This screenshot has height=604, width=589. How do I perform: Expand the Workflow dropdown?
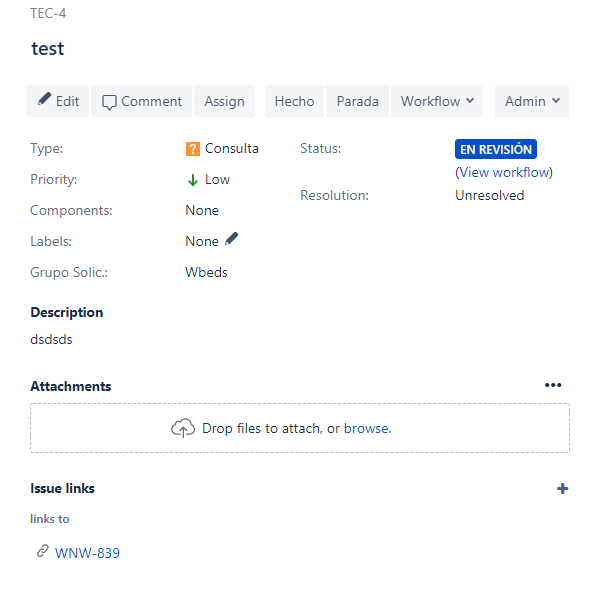point(437,101)
